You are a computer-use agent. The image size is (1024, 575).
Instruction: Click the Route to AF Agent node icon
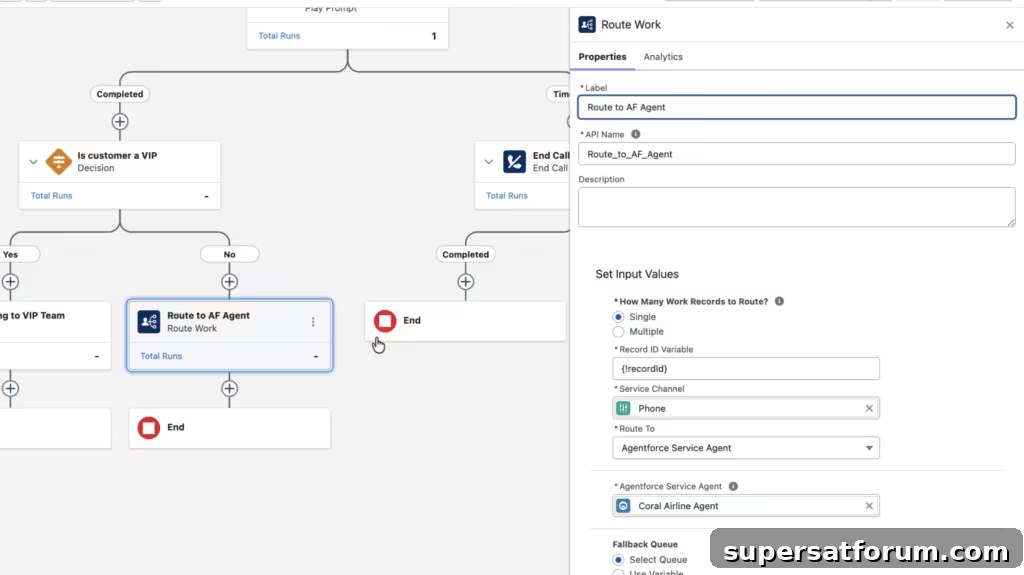pos(148,321)
